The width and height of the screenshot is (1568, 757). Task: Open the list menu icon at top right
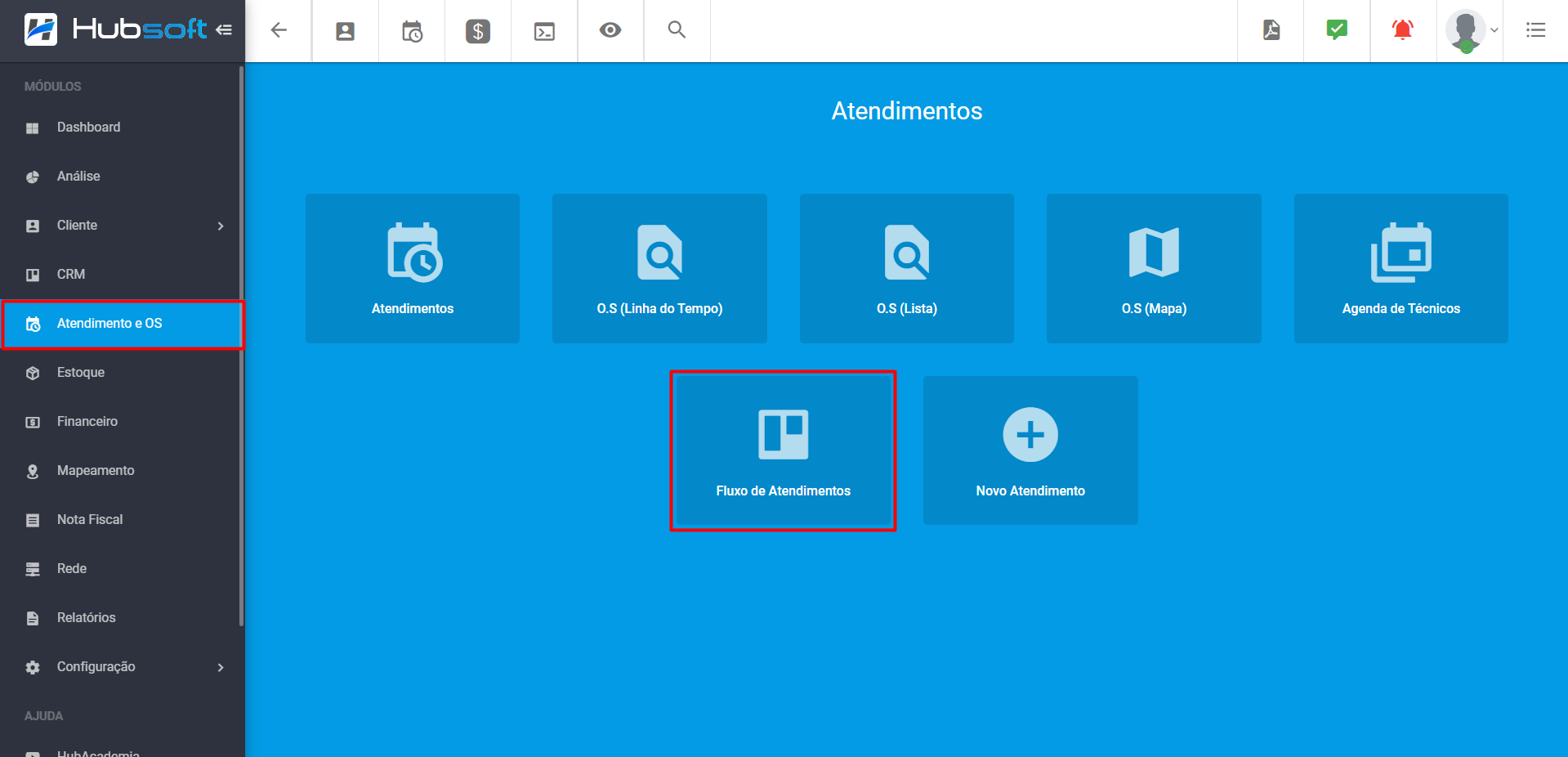click(x=1536, y=30)
